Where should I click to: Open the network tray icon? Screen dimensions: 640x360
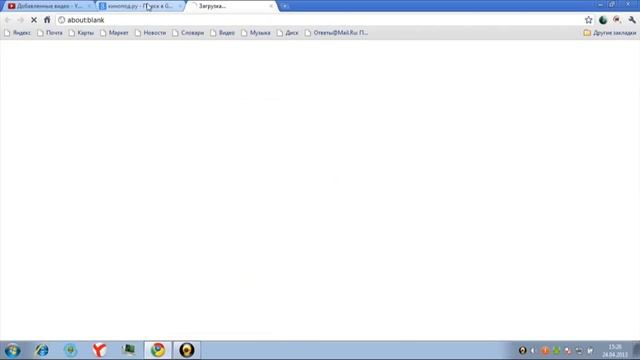coord(579,350)
